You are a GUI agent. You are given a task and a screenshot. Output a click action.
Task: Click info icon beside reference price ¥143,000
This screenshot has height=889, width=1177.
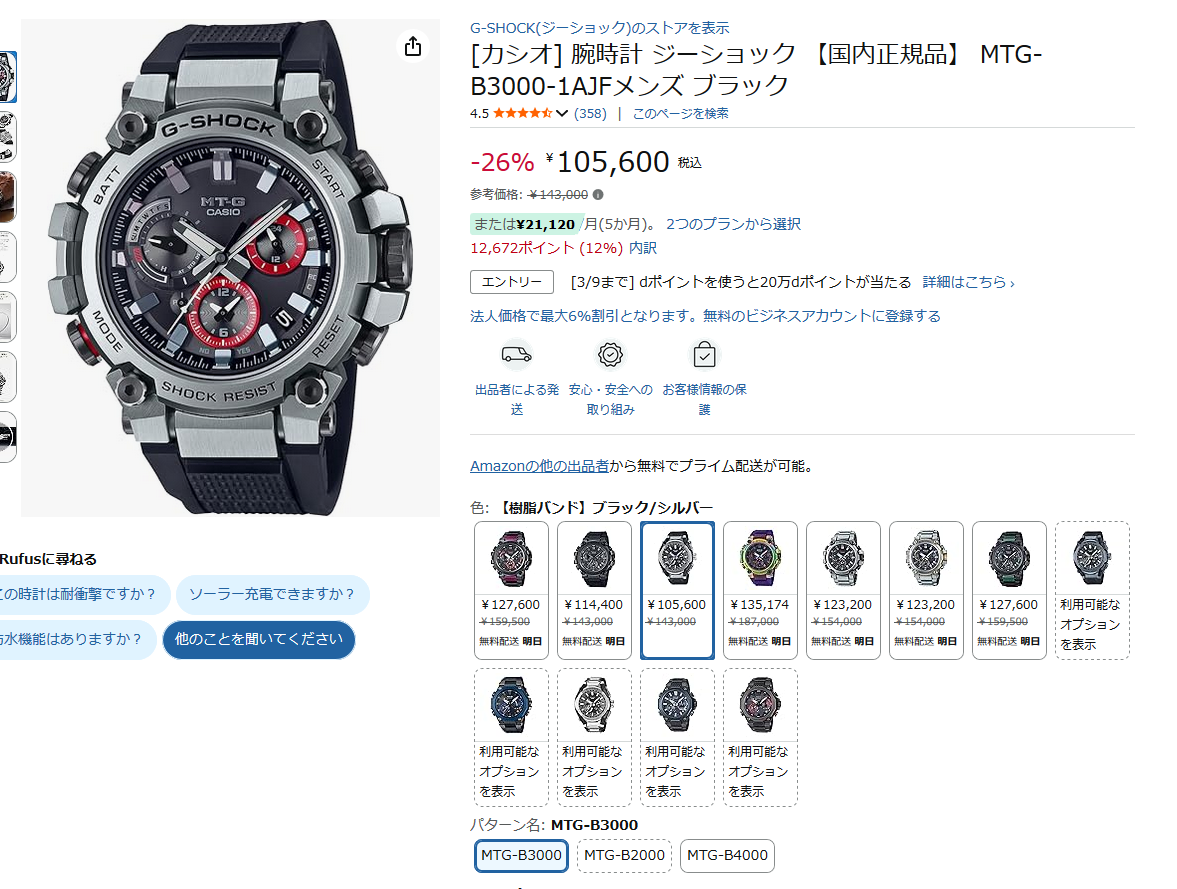click(x=598, y=194)
